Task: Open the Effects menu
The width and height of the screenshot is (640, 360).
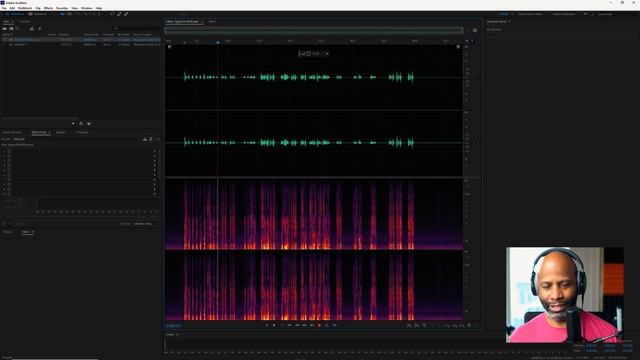Action: [x=48, y=8]
